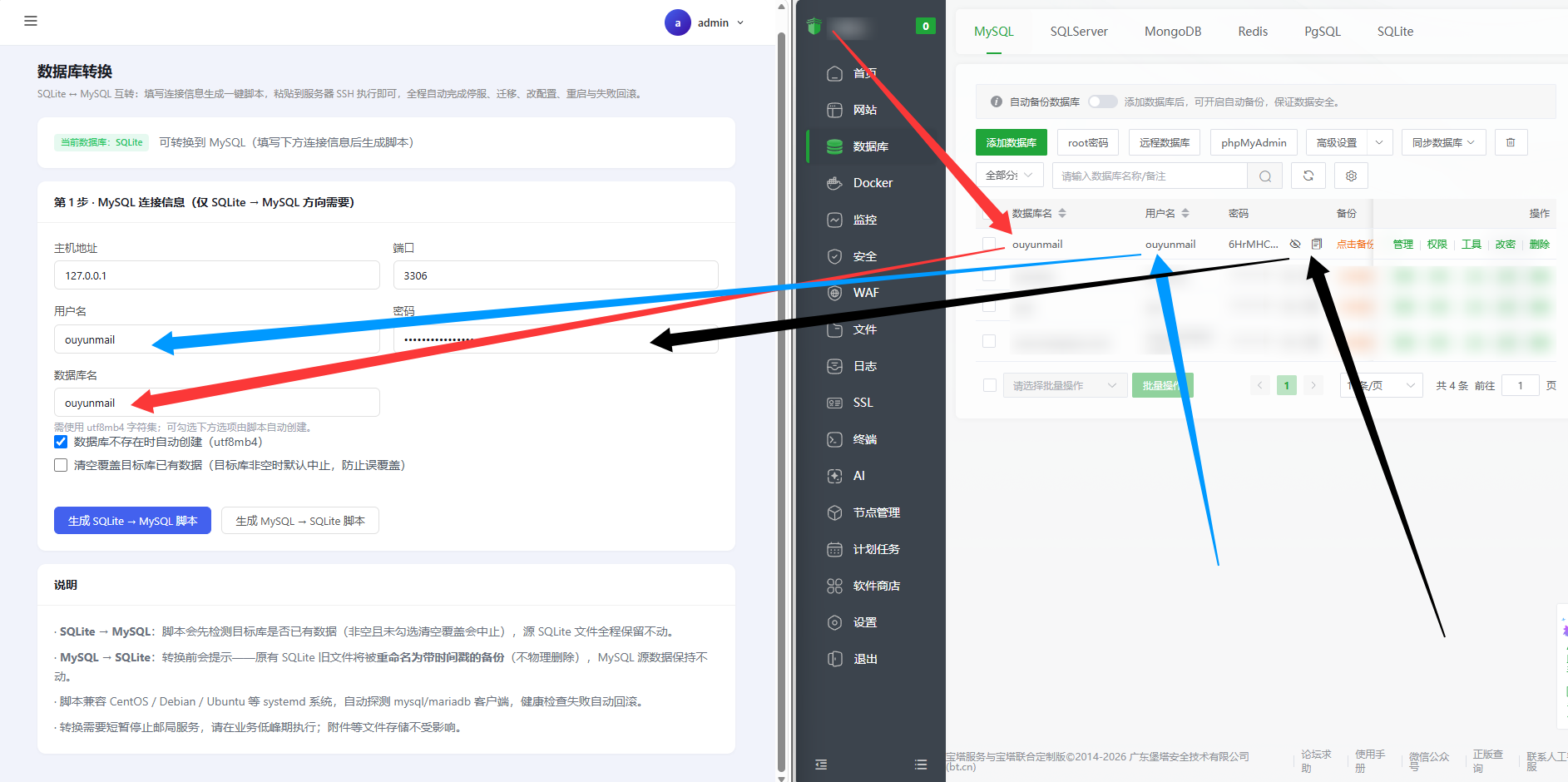Click the refresh database list icon
This screenshot has width=1568, height=782.
pos(1308,176)
